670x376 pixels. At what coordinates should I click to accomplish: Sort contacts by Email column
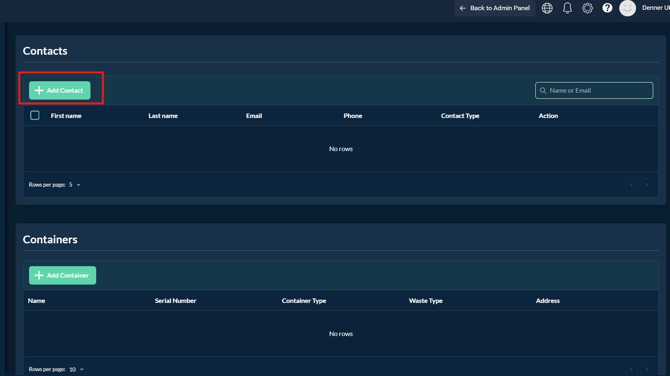254,116
